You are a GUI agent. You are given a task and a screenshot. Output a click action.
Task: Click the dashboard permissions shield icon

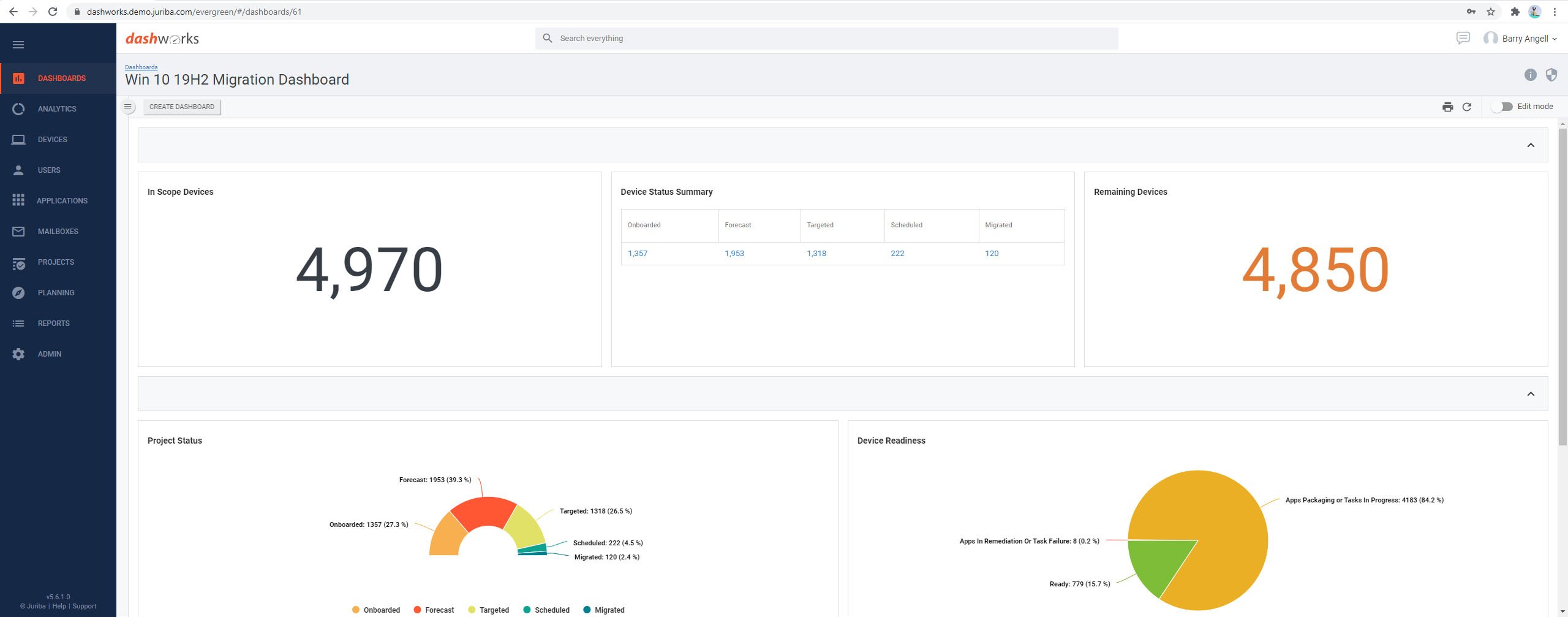pos(1551,75)
